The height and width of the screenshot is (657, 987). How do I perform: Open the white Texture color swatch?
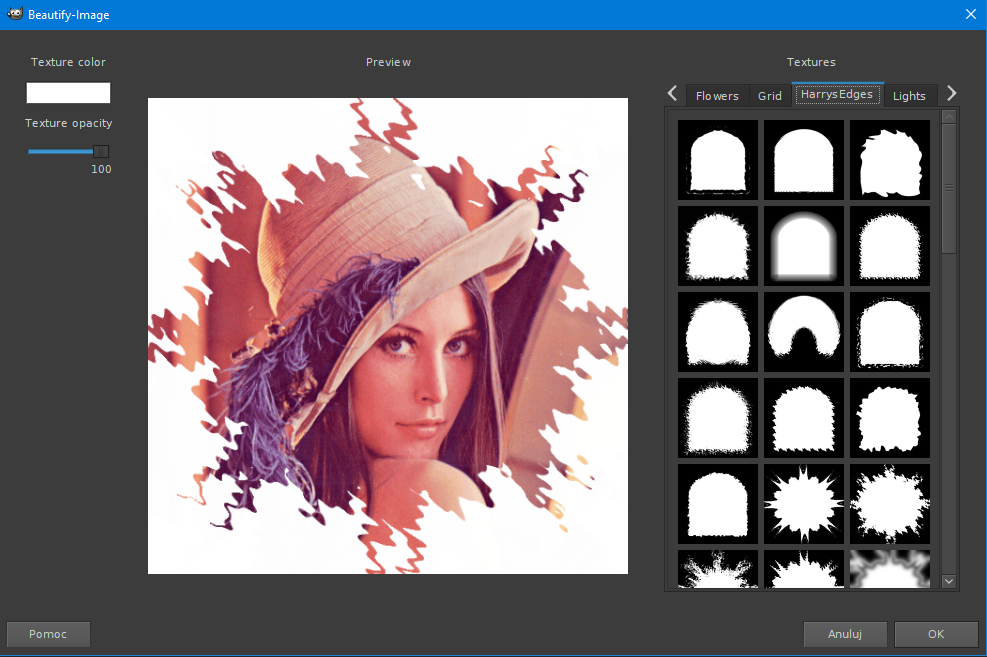click(68, 93)
